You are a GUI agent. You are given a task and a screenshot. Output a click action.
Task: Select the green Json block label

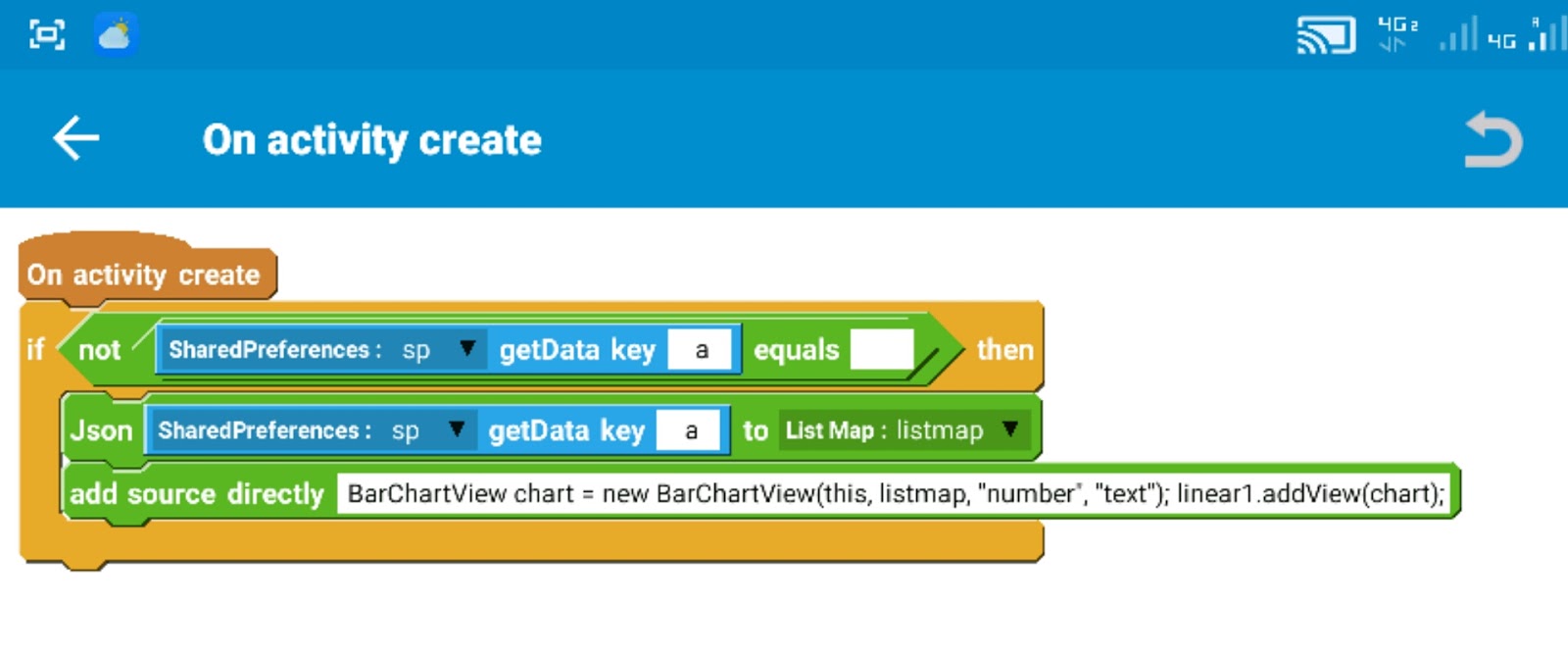(x=101, y=430)
